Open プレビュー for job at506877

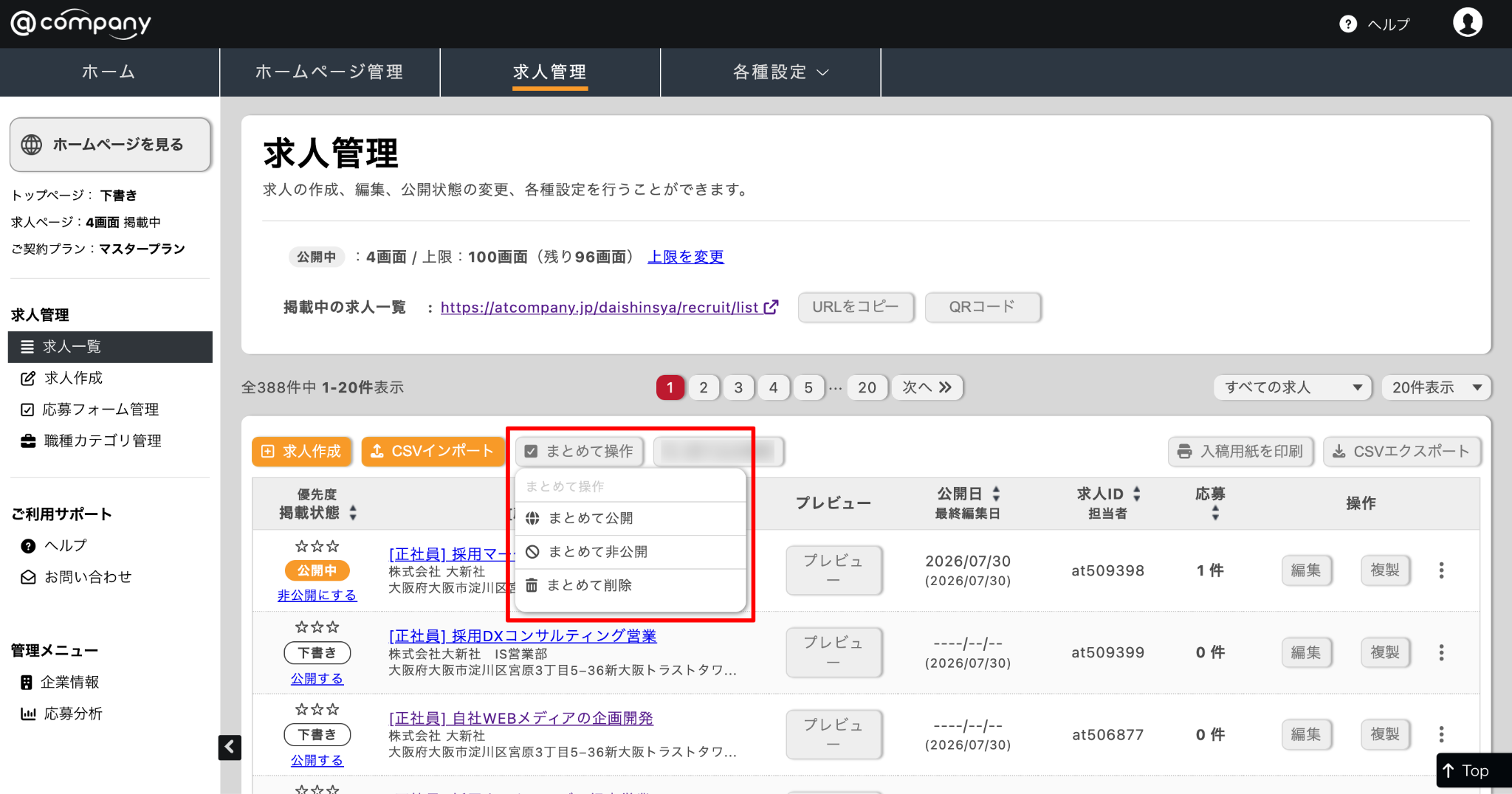pos(834,734)
